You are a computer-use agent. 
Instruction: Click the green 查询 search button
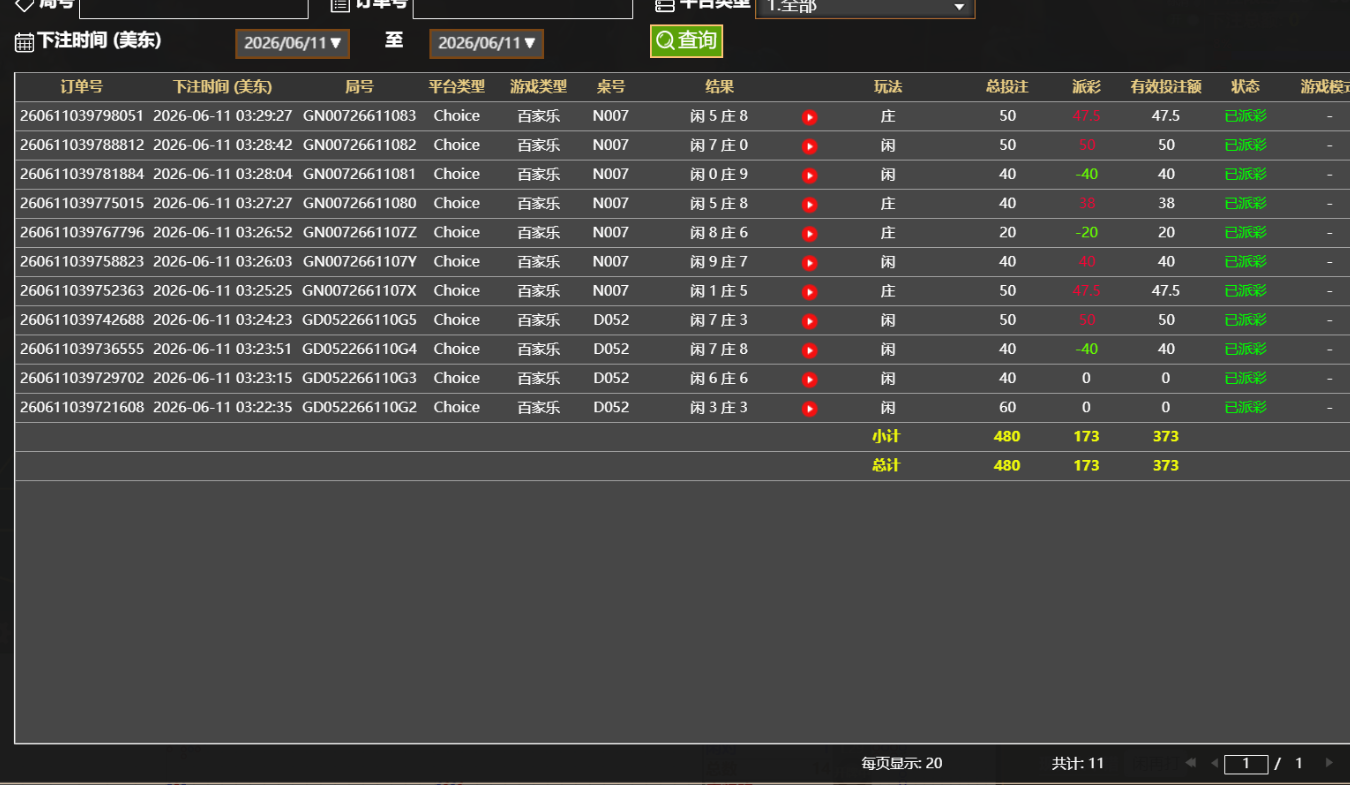pyautogui.click(x=686, y=41)
